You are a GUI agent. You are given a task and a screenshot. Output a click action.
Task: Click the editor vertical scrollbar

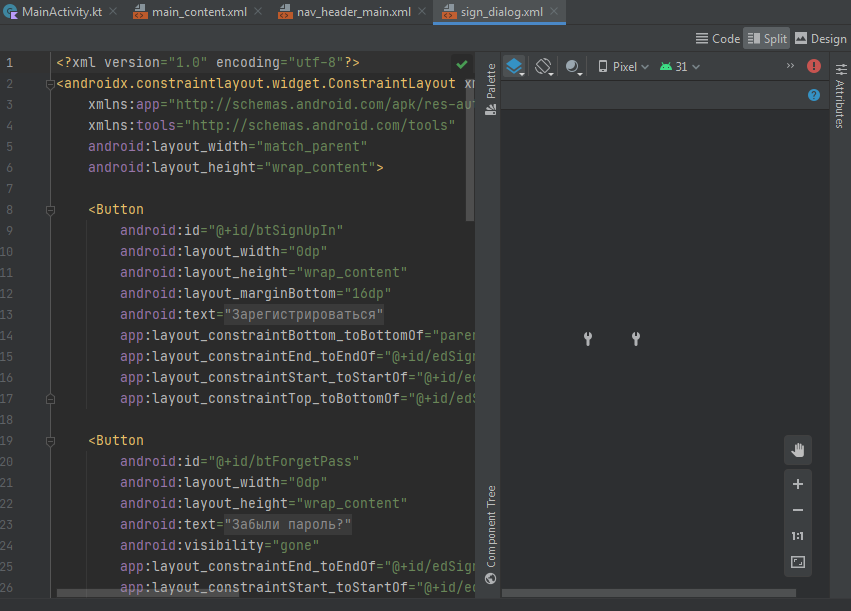(470, 148)
